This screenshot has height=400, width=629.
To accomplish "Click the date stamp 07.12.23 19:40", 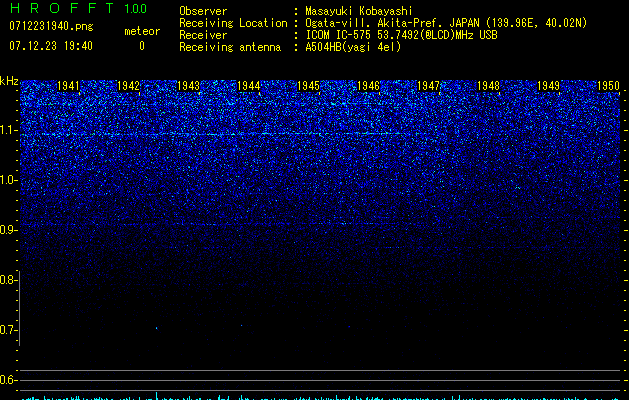I will 51,46.
